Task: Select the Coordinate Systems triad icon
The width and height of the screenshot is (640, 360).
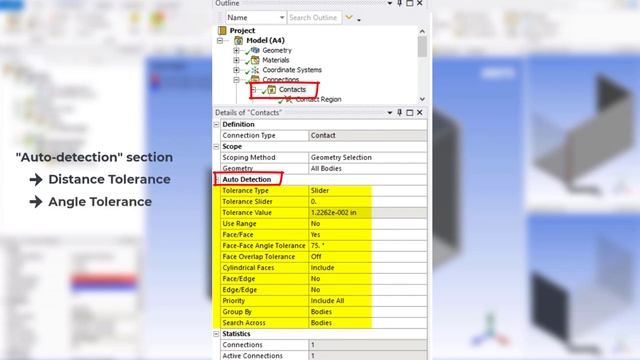Action: (255, 70)
